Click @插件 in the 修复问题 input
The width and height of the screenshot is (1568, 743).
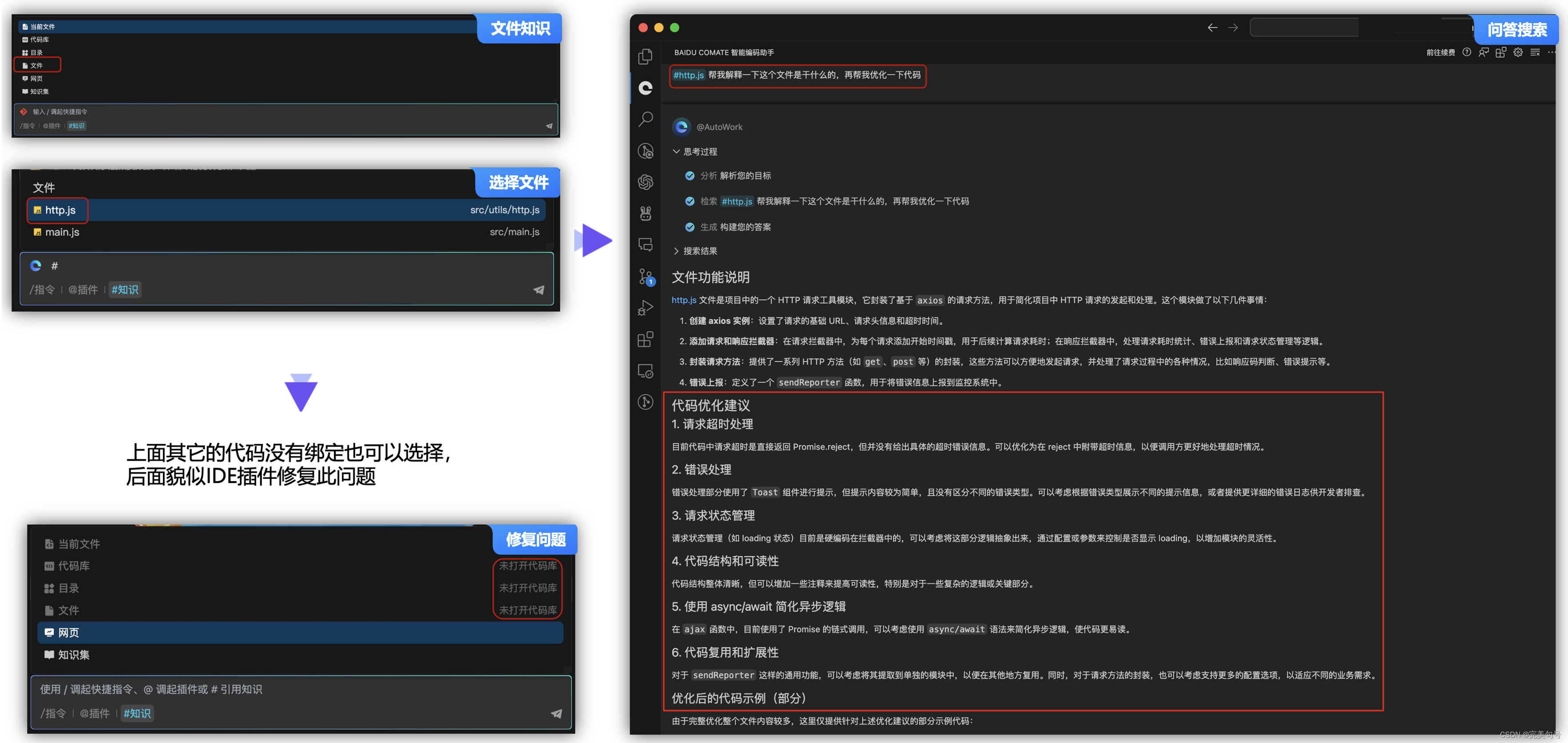pyautogui.click(x=95, y=713)
